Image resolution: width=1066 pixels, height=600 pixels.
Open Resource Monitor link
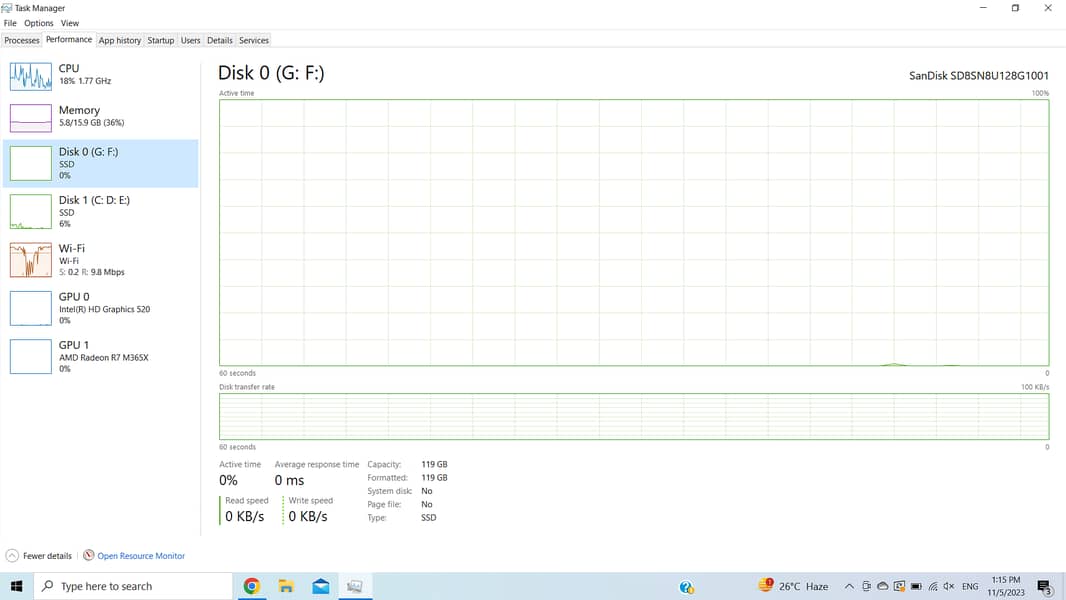pos(140,556)
